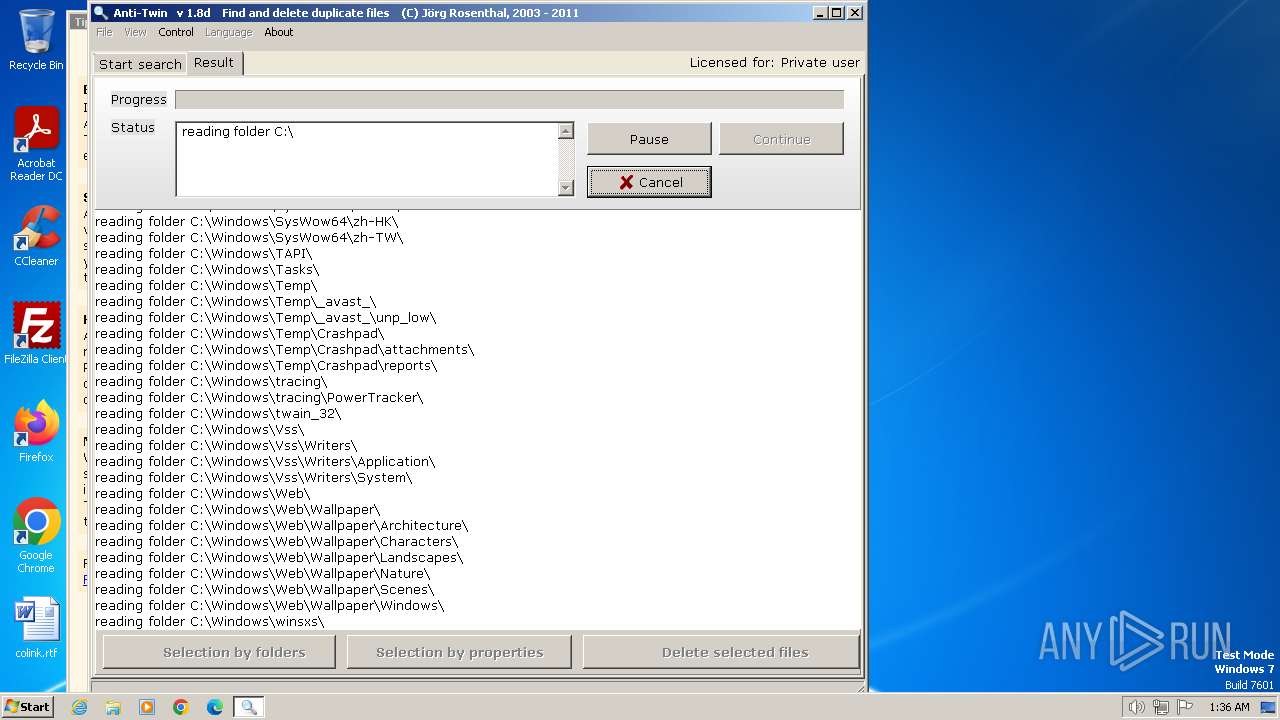Screen dimensions: 1280x720
Task: Click the Anti-Twin title bar magnifier icon
Action: click(x=100, y=13)
